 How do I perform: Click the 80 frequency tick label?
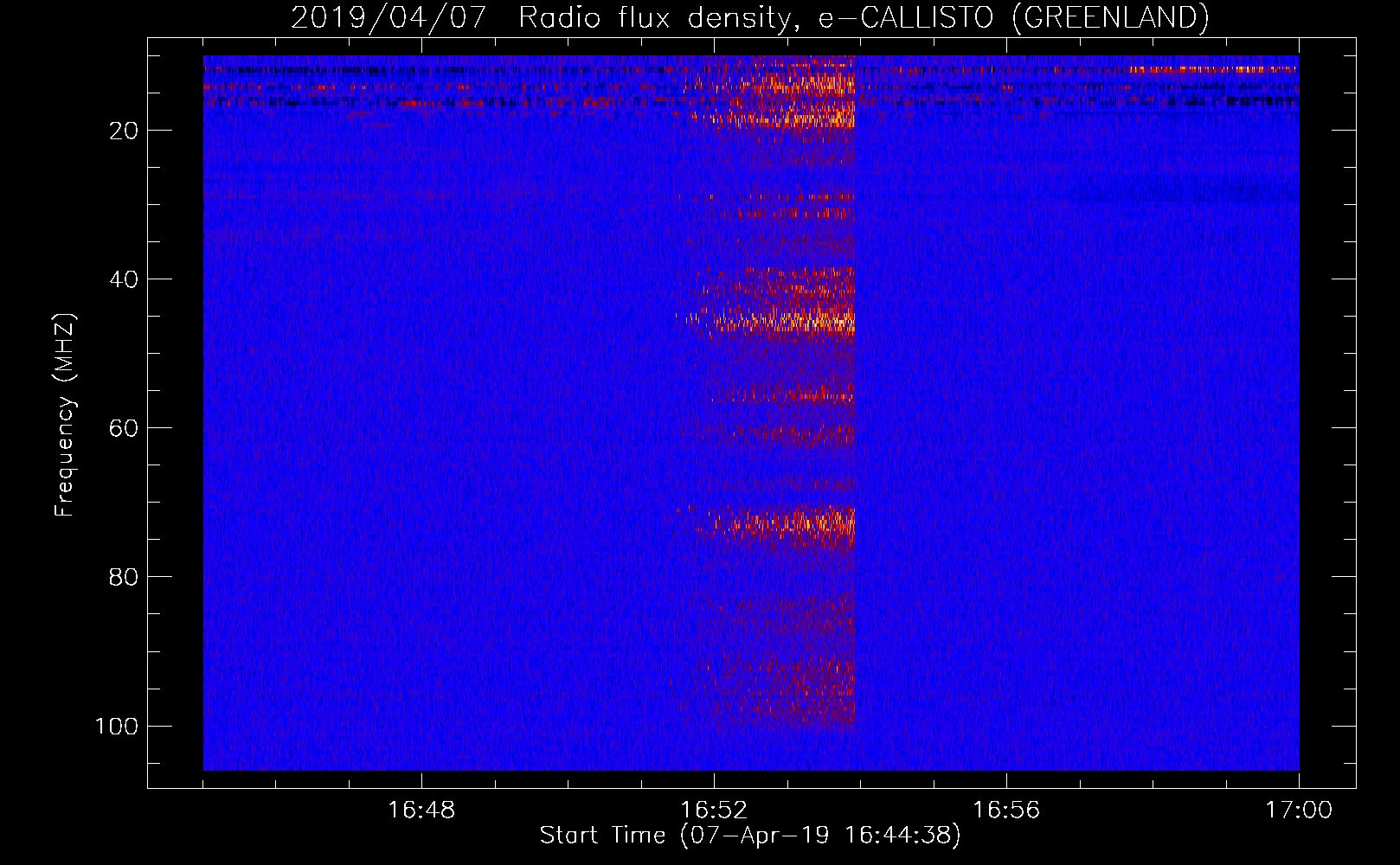click(x=124, y=577)
